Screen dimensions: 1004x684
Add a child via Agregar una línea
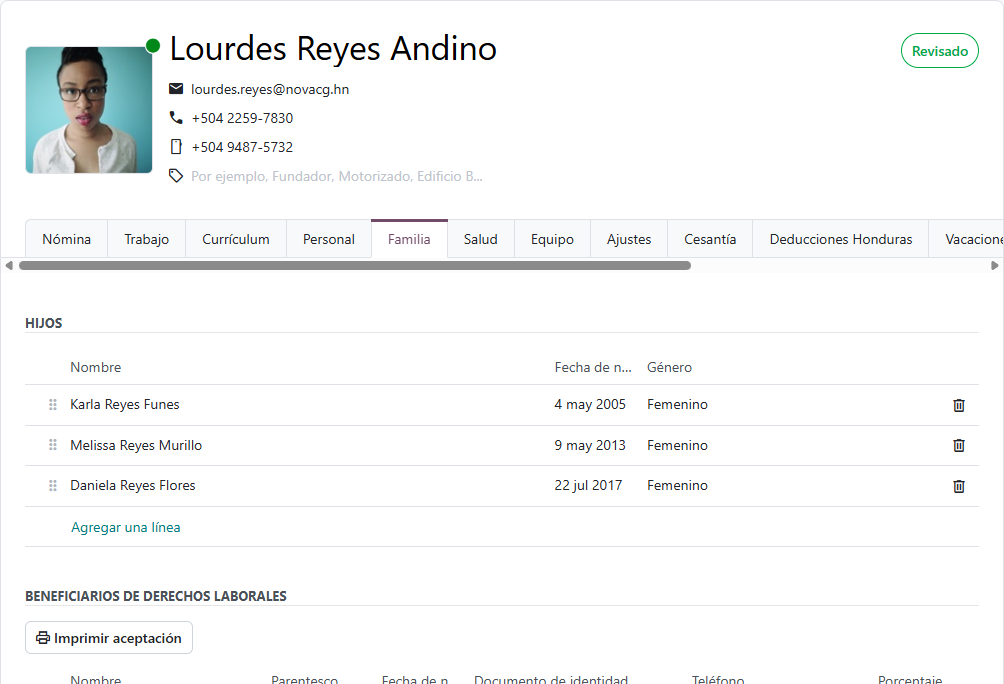click(x=126, y=527)
